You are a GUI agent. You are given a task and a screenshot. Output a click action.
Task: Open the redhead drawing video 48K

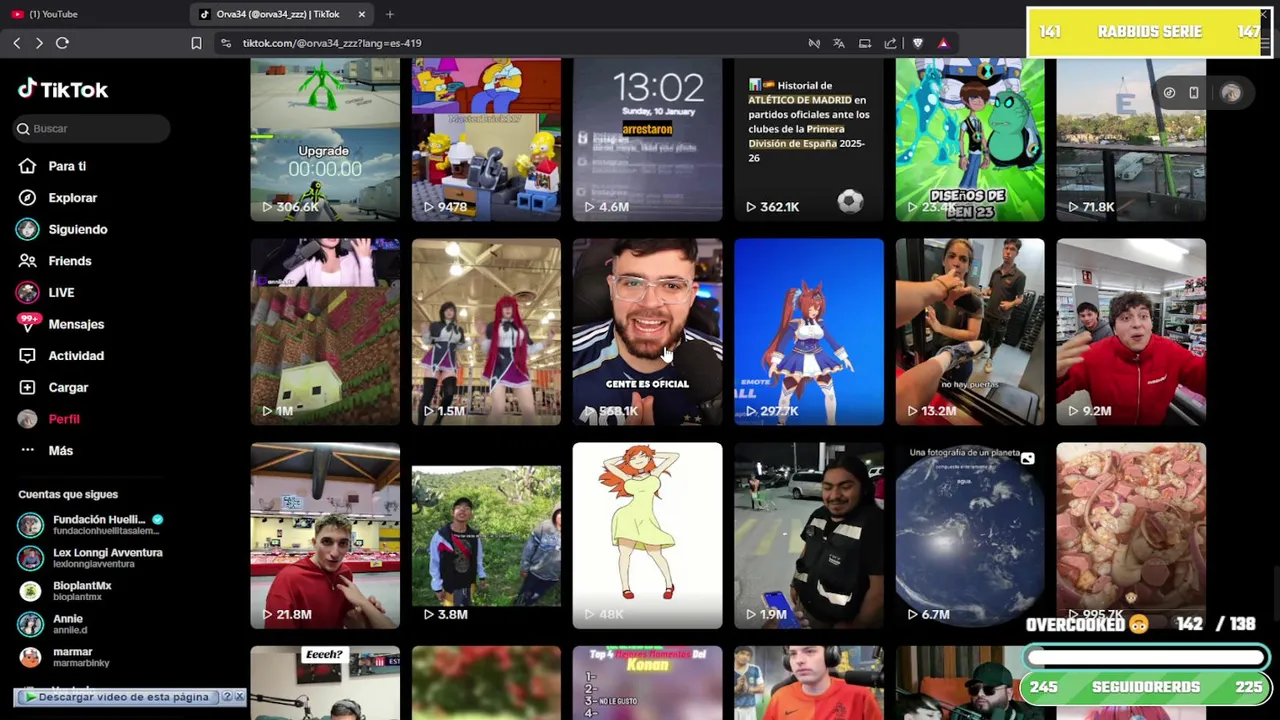pyautogui.click(x=647, y=536)
